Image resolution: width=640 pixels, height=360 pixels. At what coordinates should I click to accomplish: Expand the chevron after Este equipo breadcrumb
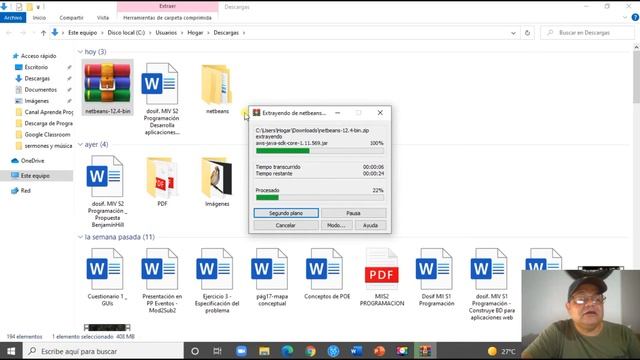tap(102, 33)
